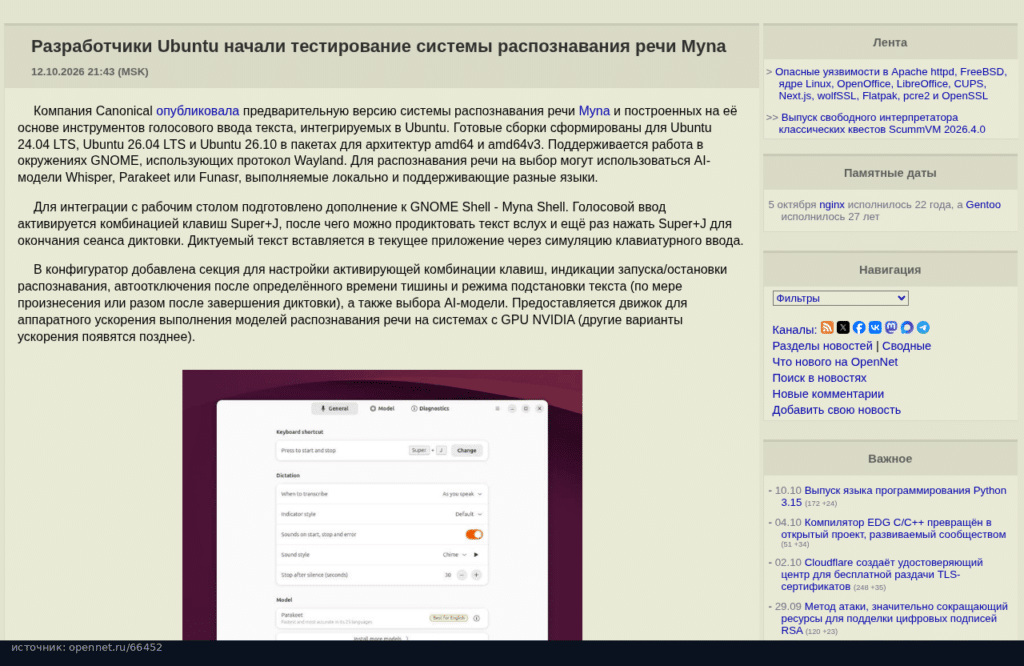Image resolution: width=1024 pixels, height=666 pixels.
Task: Open the Myna link in the first paragraph
Action: click(594, 111)
